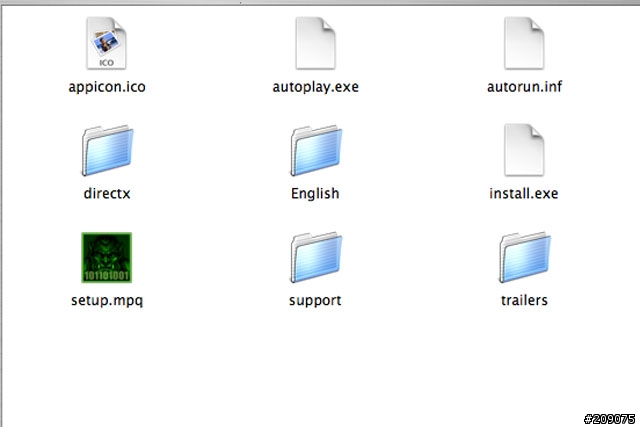The width and height of the screenshot is (640, 427).
Task: Click the 'autoplay.exe' file name label
Action: [x=316, y=87]
